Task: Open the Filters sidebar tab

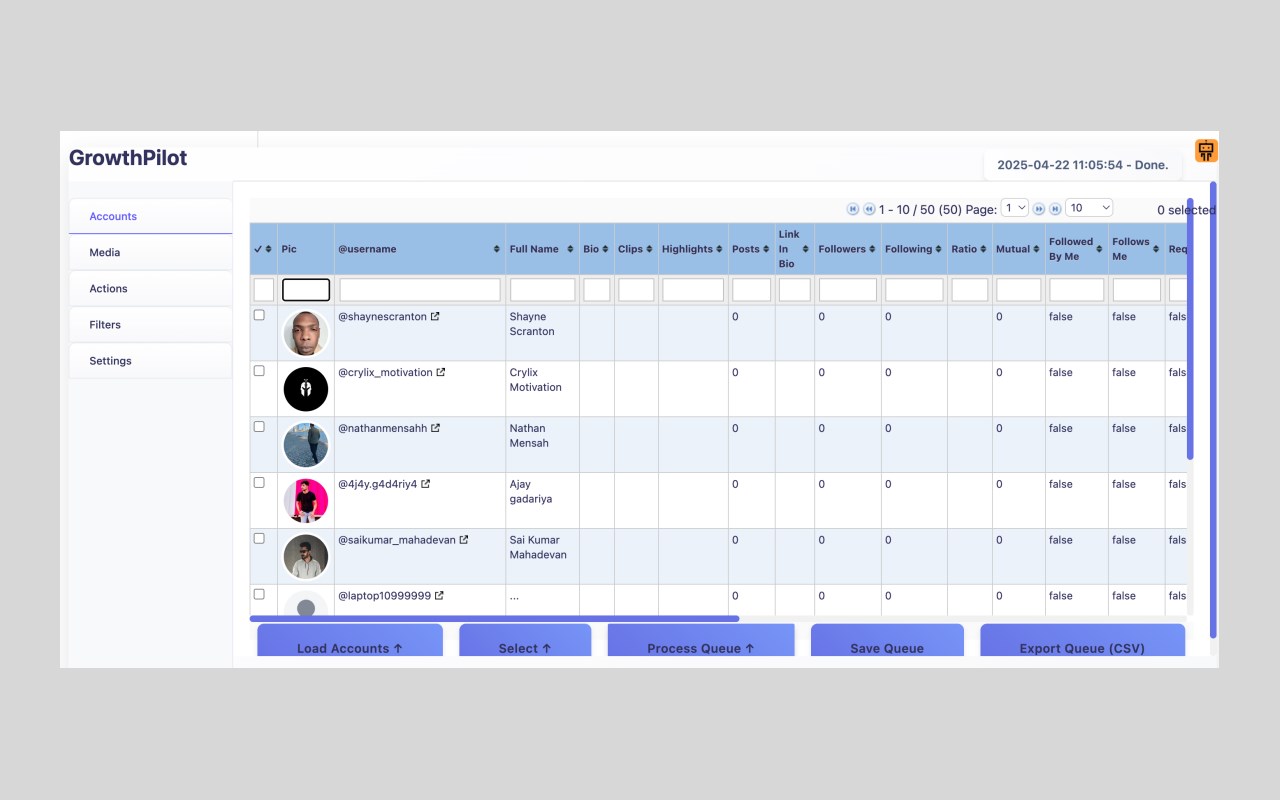Action: pyautogui.click(x=150, y=324)
